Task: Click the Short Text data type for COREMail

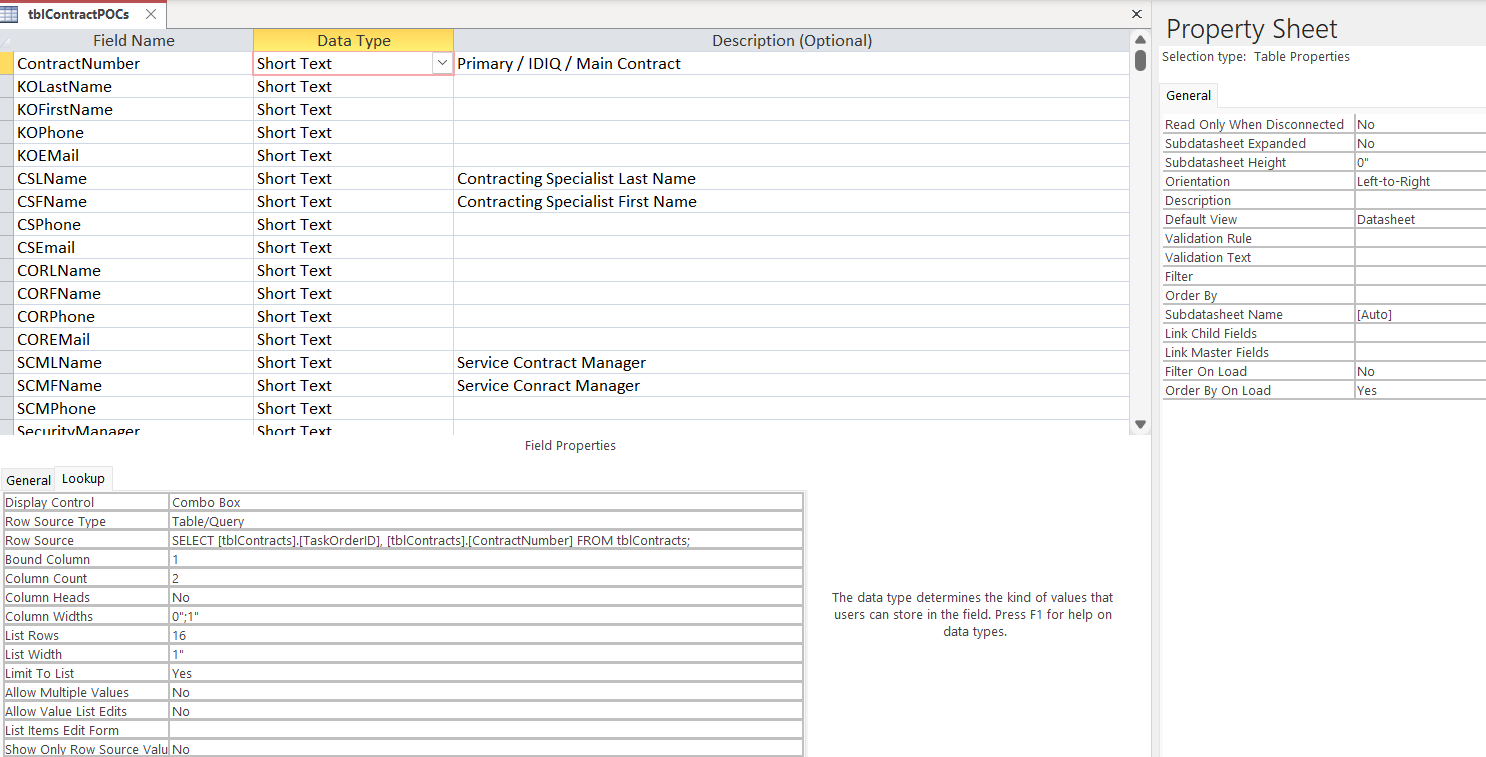Action: coord(354,340)
